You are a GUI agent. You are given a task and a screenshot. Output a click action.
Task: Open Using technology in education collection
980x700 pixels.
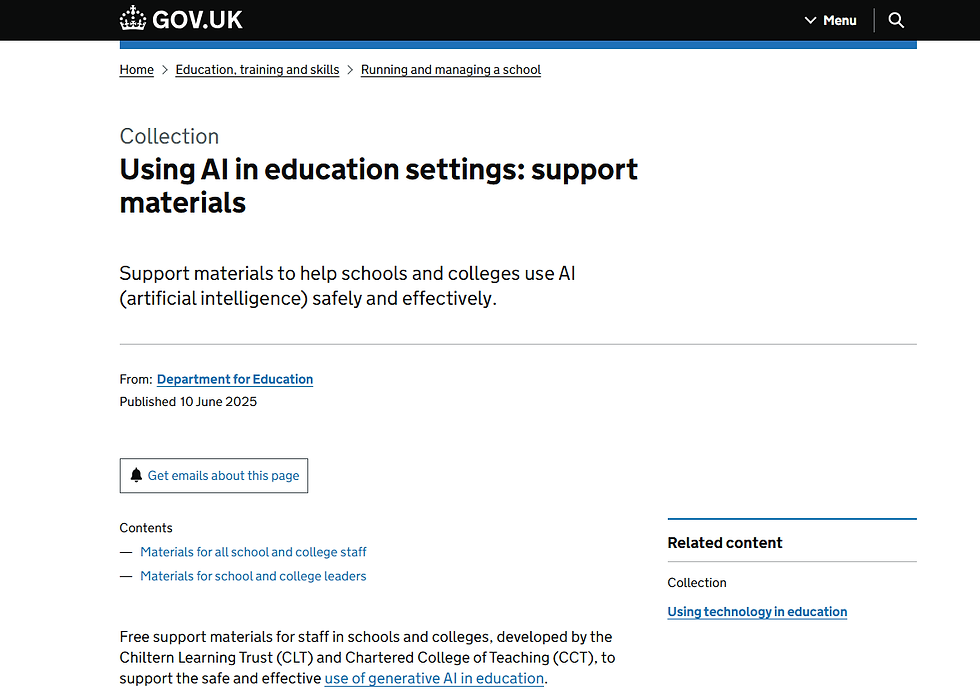(757, 611)
